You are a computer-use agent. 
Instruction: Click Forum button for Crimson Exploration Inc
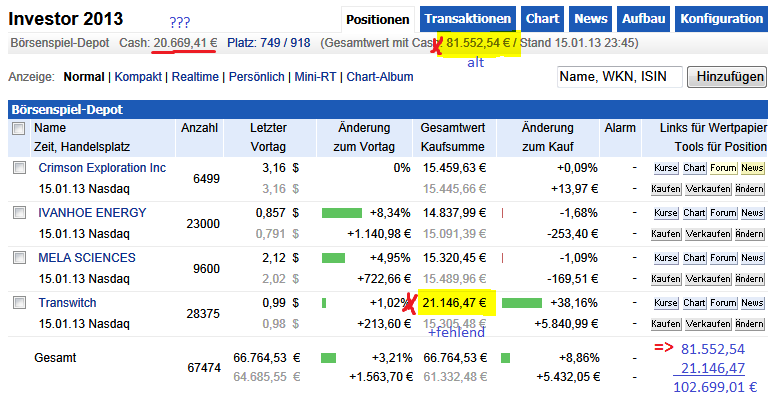tap(723, 168)
